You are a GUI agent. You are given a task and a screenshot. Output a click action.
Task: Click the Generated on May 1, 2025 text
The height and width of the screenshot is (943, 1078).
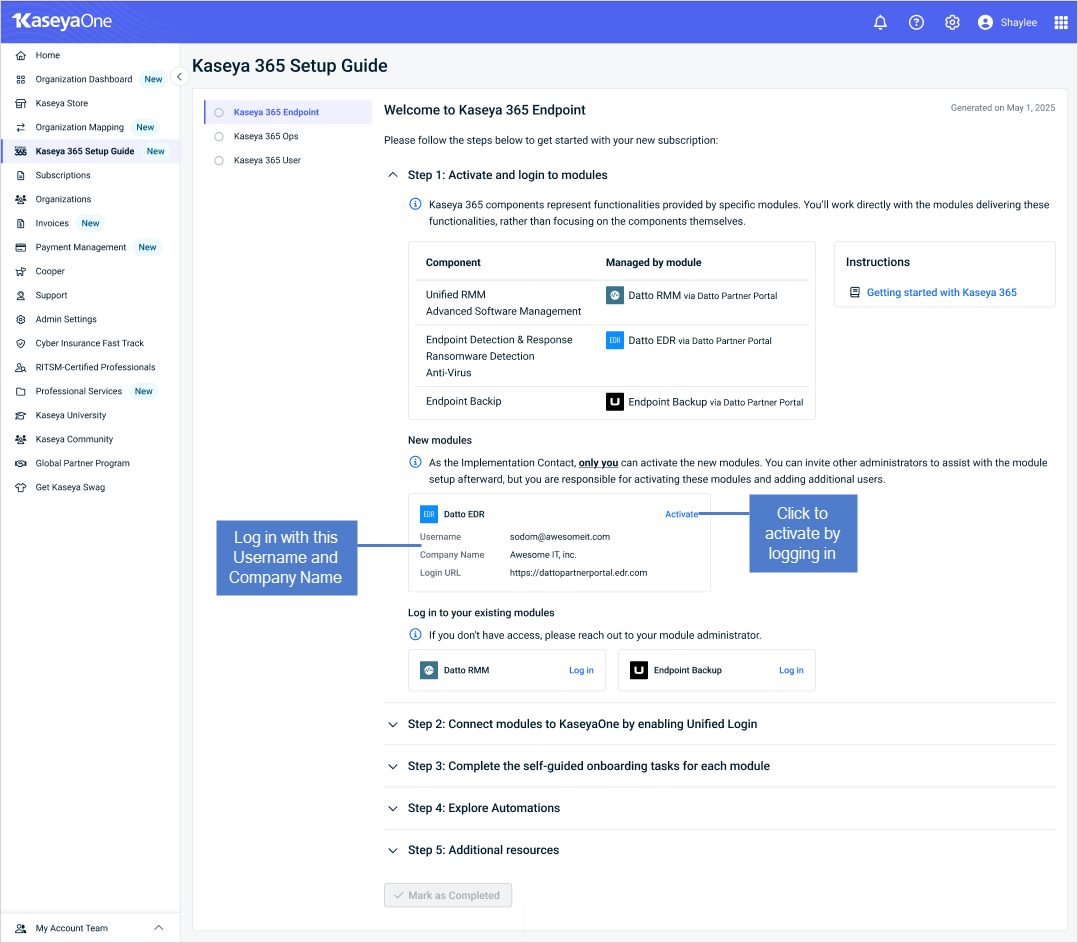pyautogui.click(x=1002, y=108)
